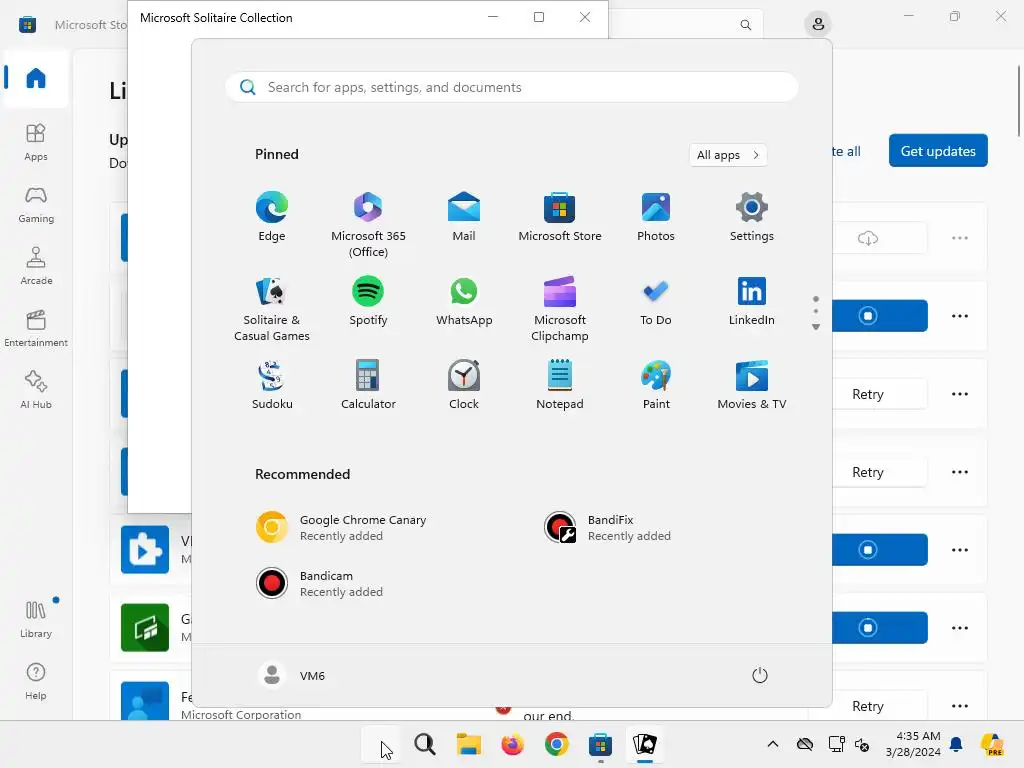The height and width of the screenshot is (768, 1024).
Task: Switch to Microsoft Store taskbar icon
Action: [600, 744]
